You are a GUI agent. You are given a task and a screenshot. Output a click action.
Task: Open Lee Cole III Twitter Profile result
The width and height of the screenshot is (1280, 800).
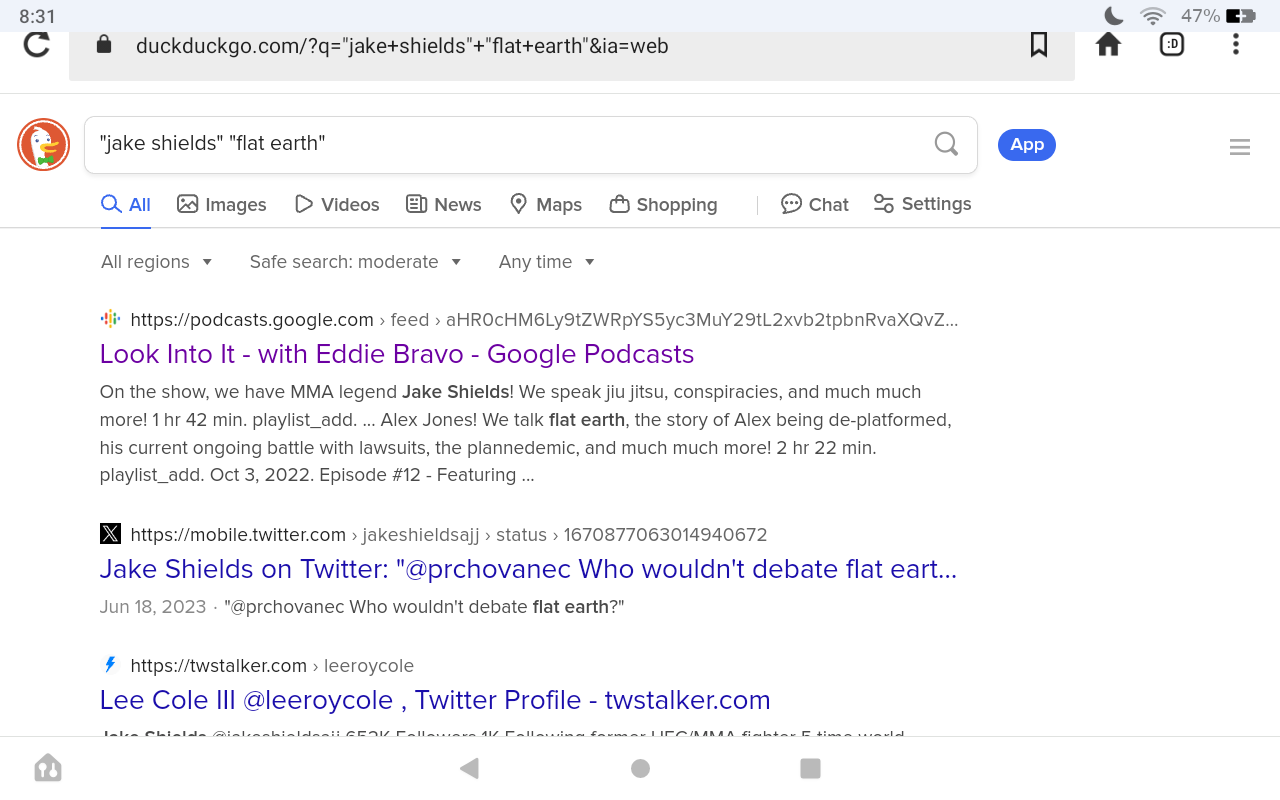click(435, 700)
